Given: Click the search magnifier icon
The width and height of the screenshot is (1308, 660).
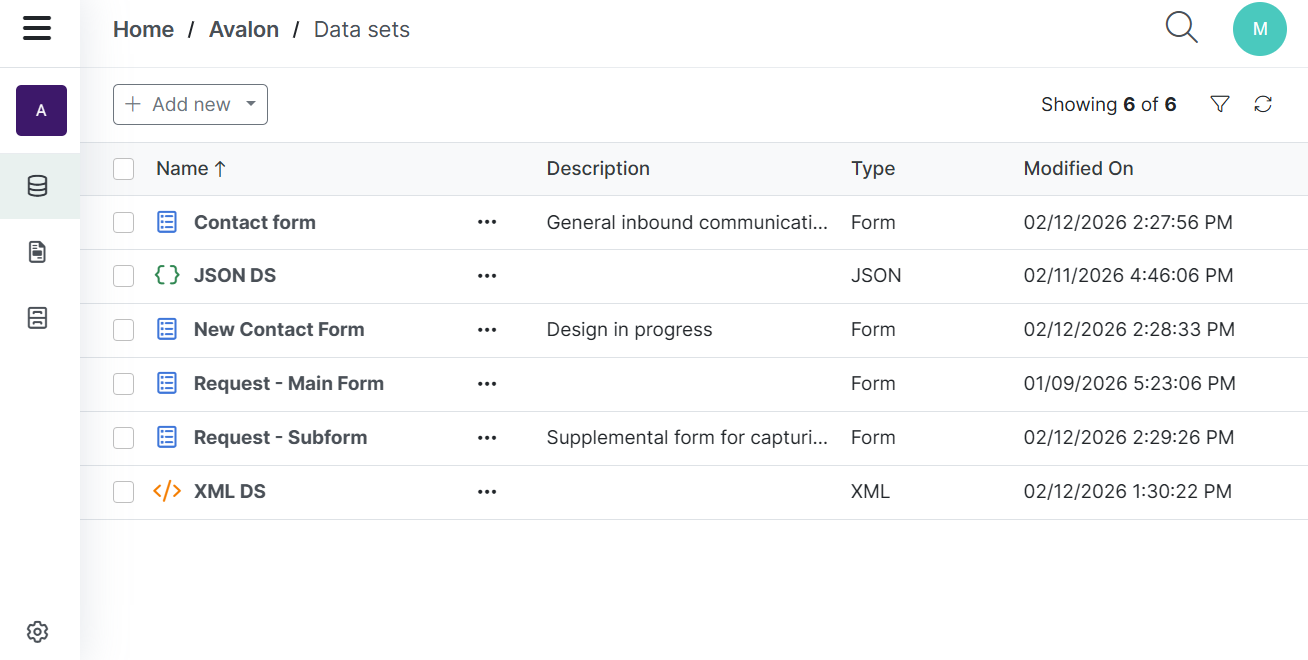Looking at the screenshot, I should pyautogui.click(x=1181, y=28).
